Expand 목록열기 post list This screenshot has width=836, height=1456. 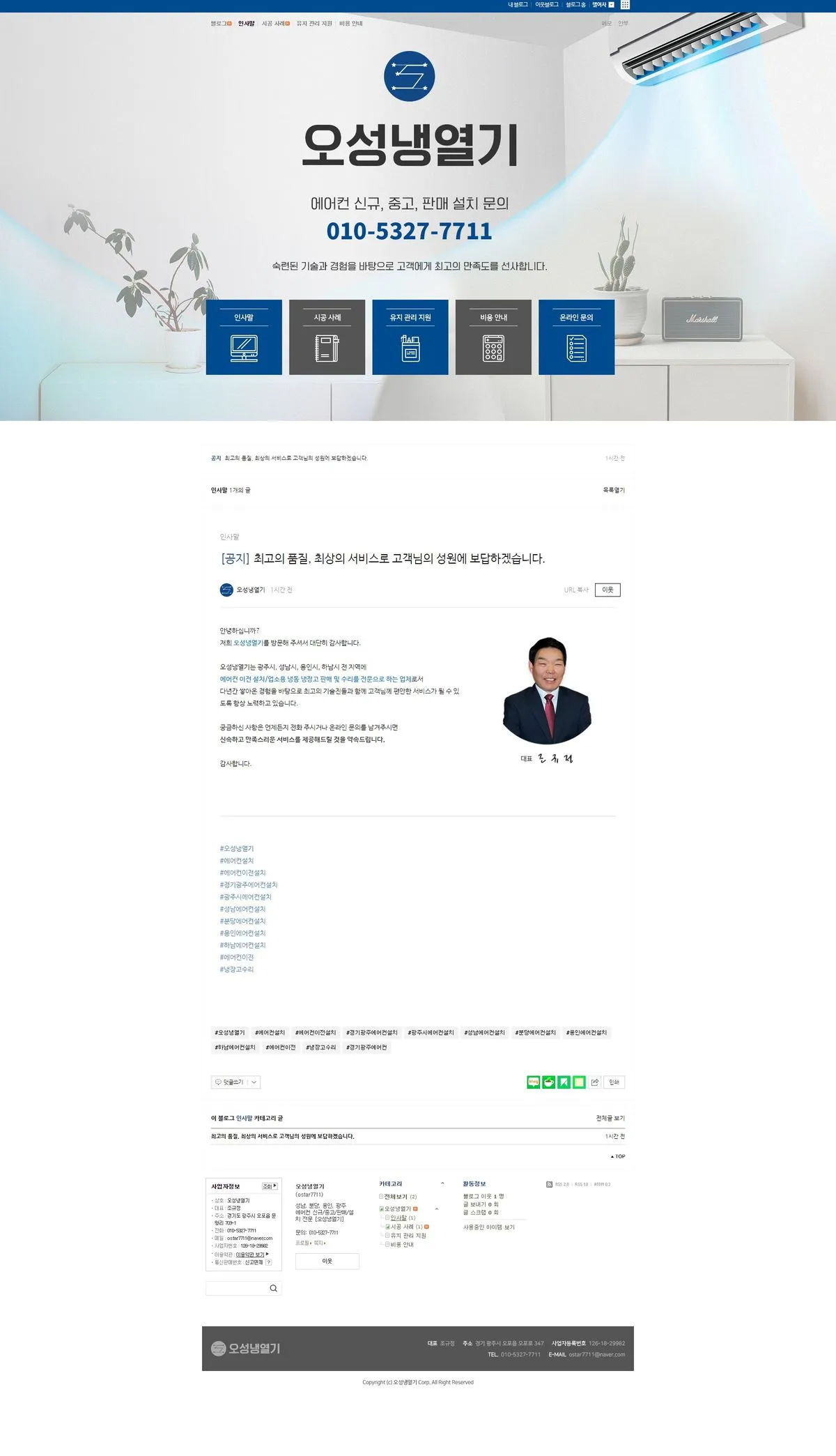(x=614, y=490)
